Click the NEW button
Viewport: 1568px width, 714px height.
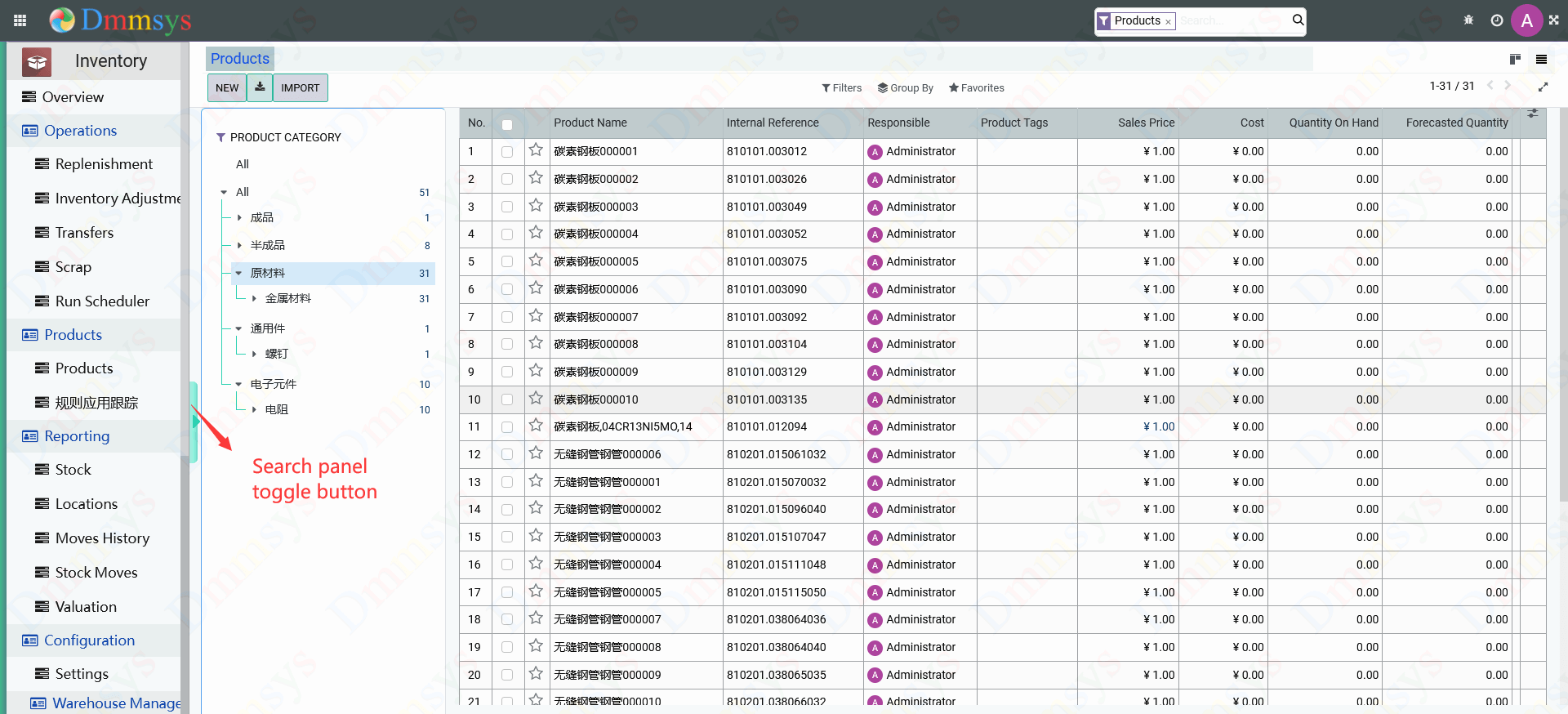tap(227, 87)
